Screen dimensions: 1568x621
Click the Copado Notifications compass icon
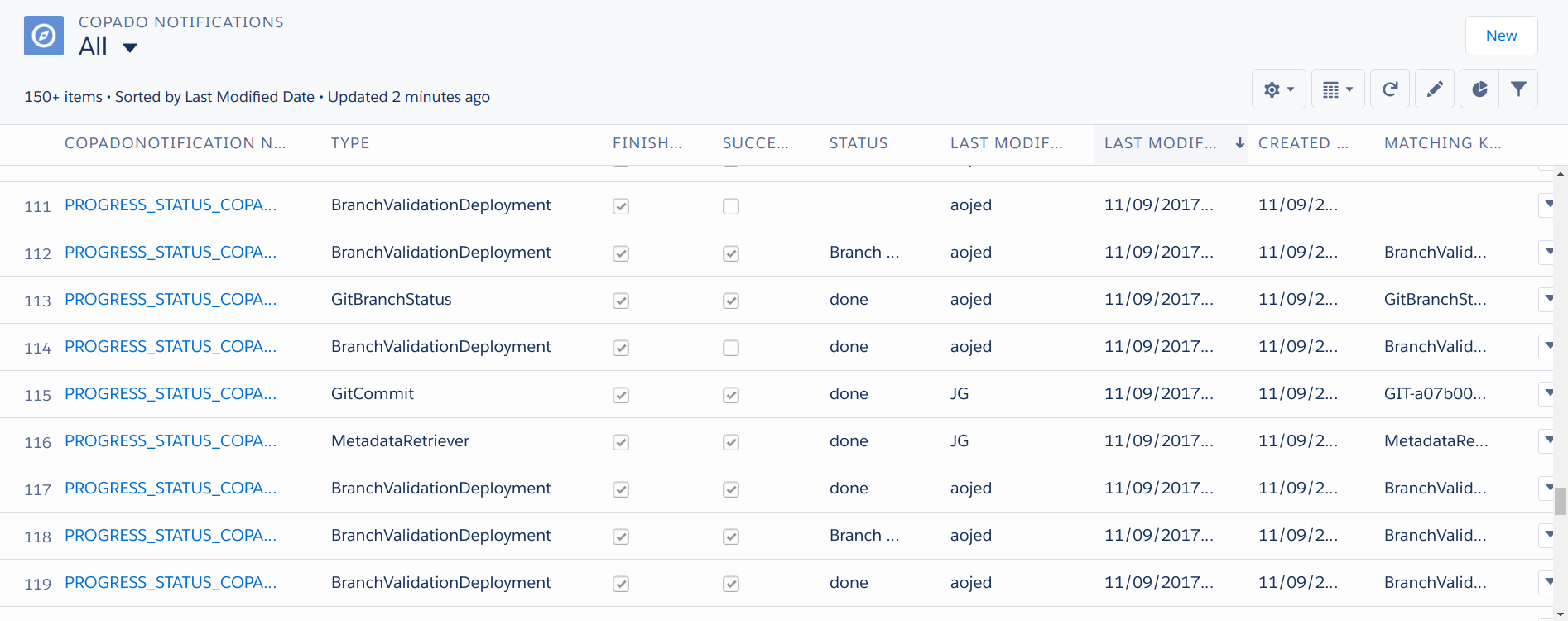coord(44,36)
